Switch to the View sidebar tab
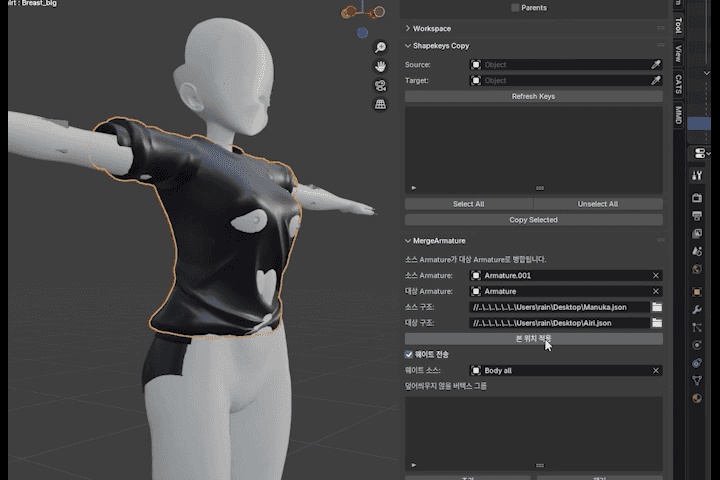Image resolution: width=720 pixels, height=480 pixels. click(678, 54)
